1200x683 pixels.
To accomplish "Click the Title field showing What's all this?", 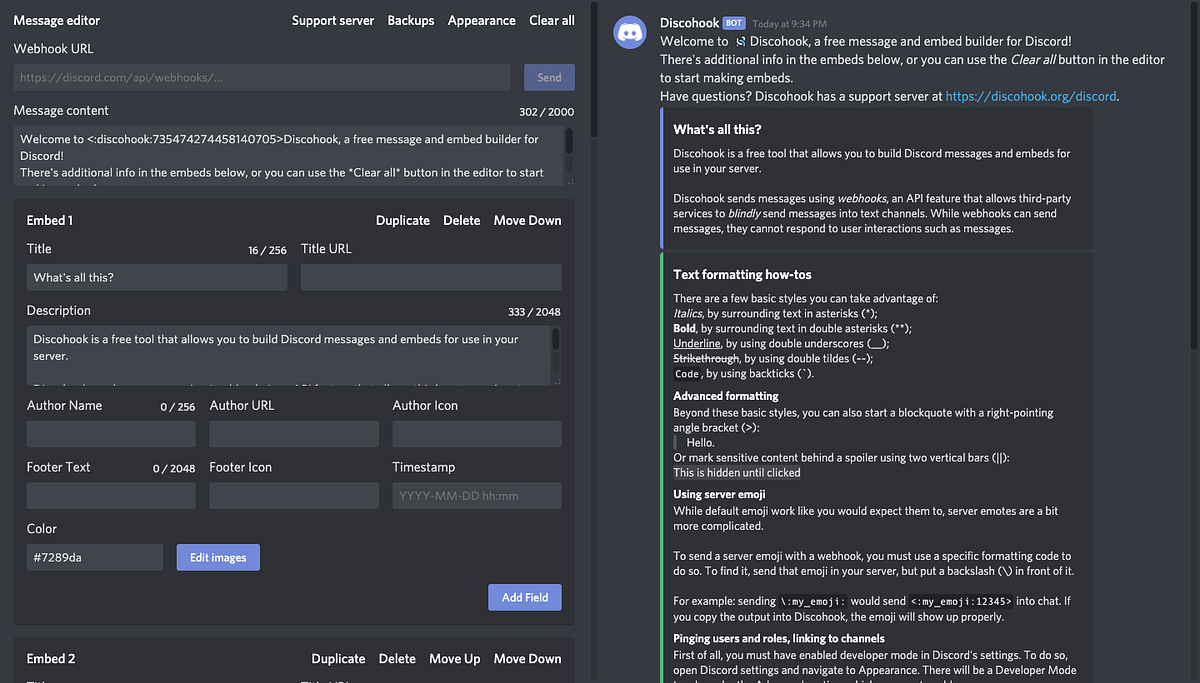I will (x=156, y=277).
